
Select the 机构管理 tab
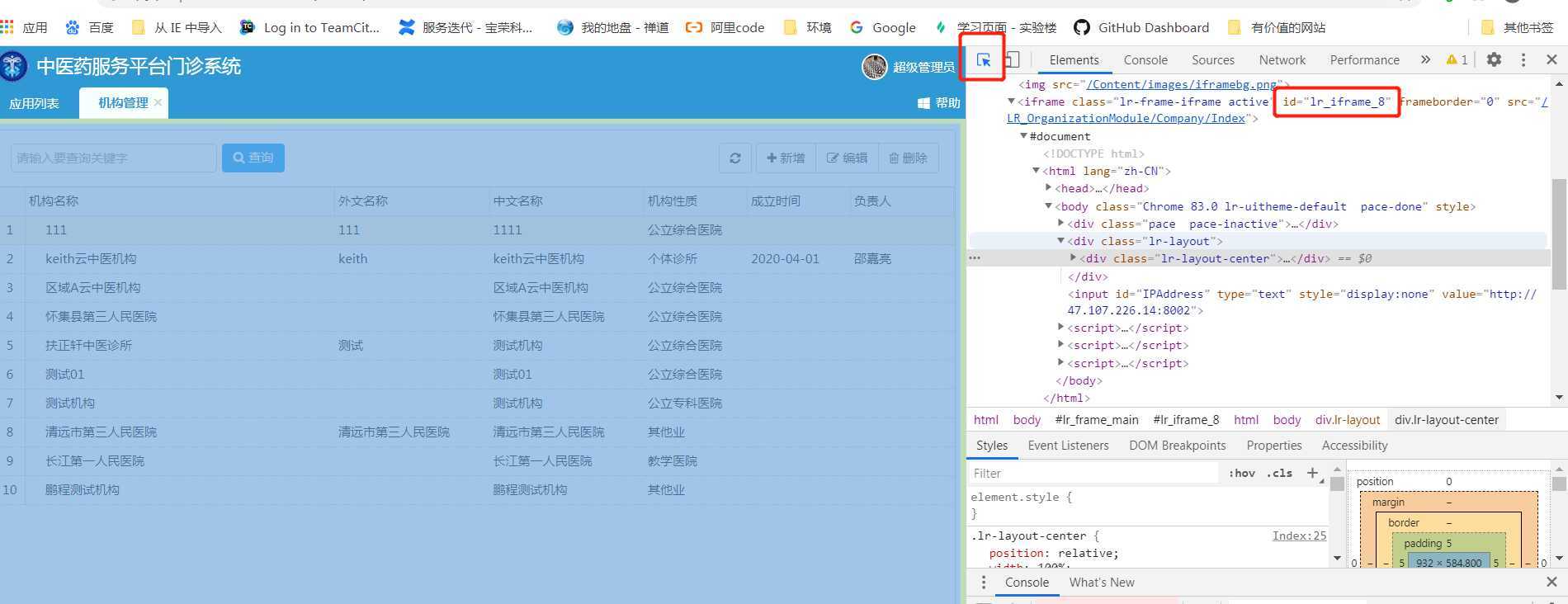pos(122,103)
